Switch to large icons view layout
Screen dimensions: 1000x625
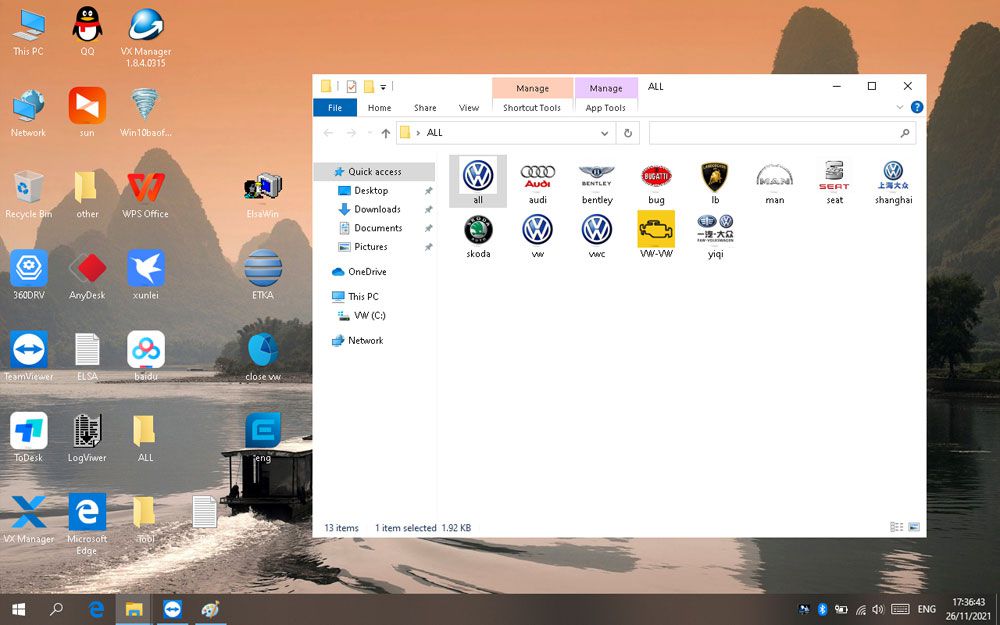pyautogui.click(x=914, y=527)
